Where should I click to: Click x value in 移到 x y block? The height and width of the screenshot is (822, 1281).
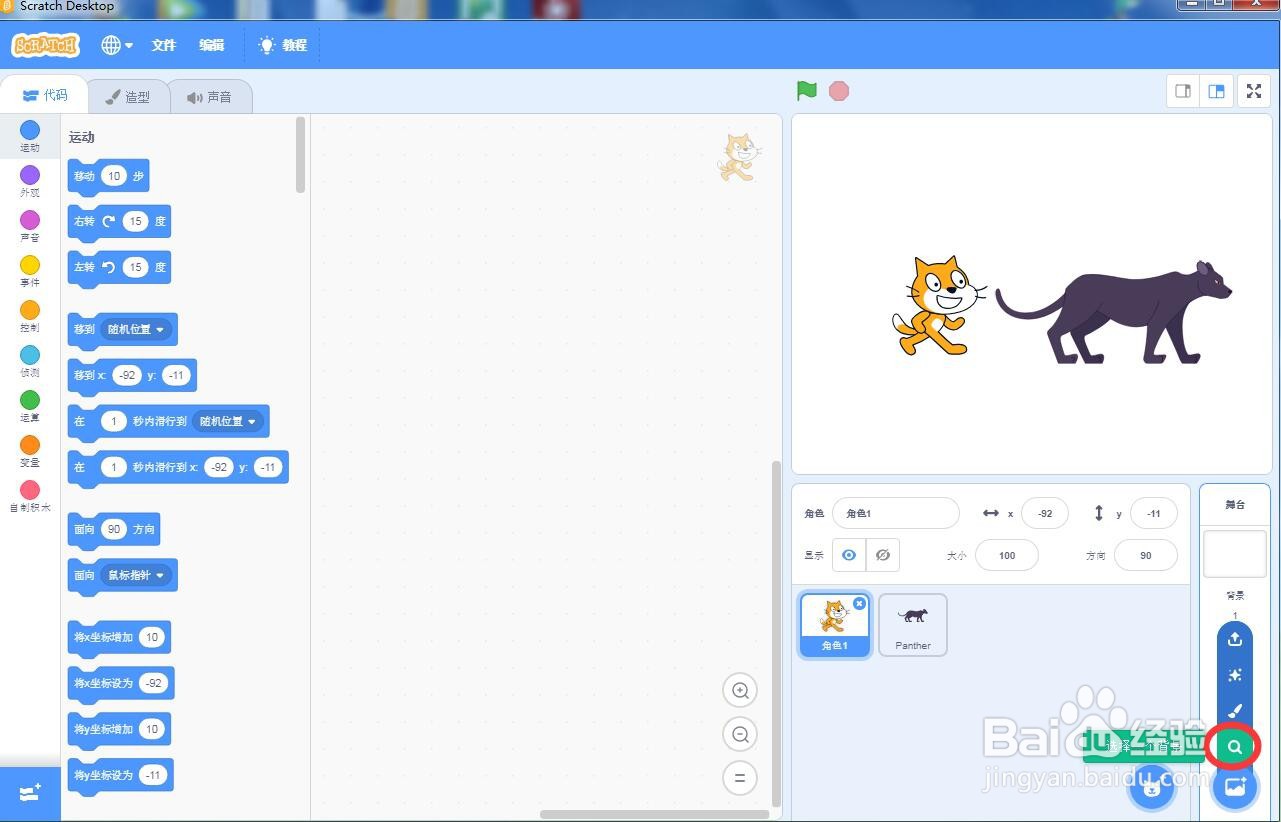tap(126, 375)
